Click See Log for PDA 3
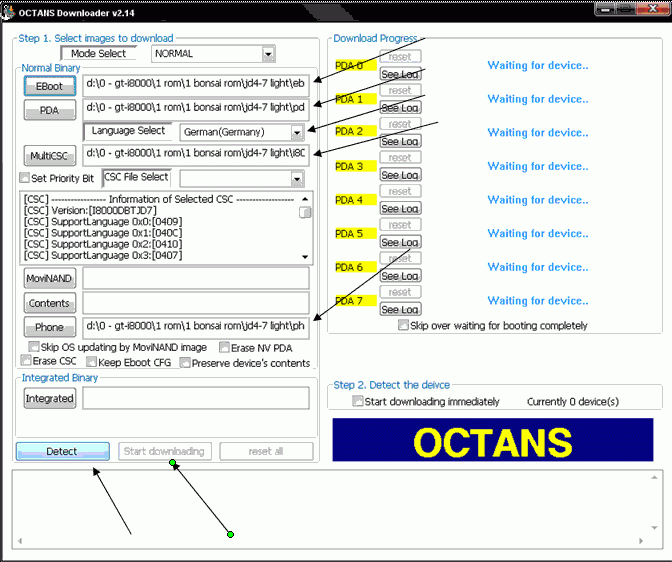Image resolution: width=672 pixels, height=562 pixels. pos(400,175)
